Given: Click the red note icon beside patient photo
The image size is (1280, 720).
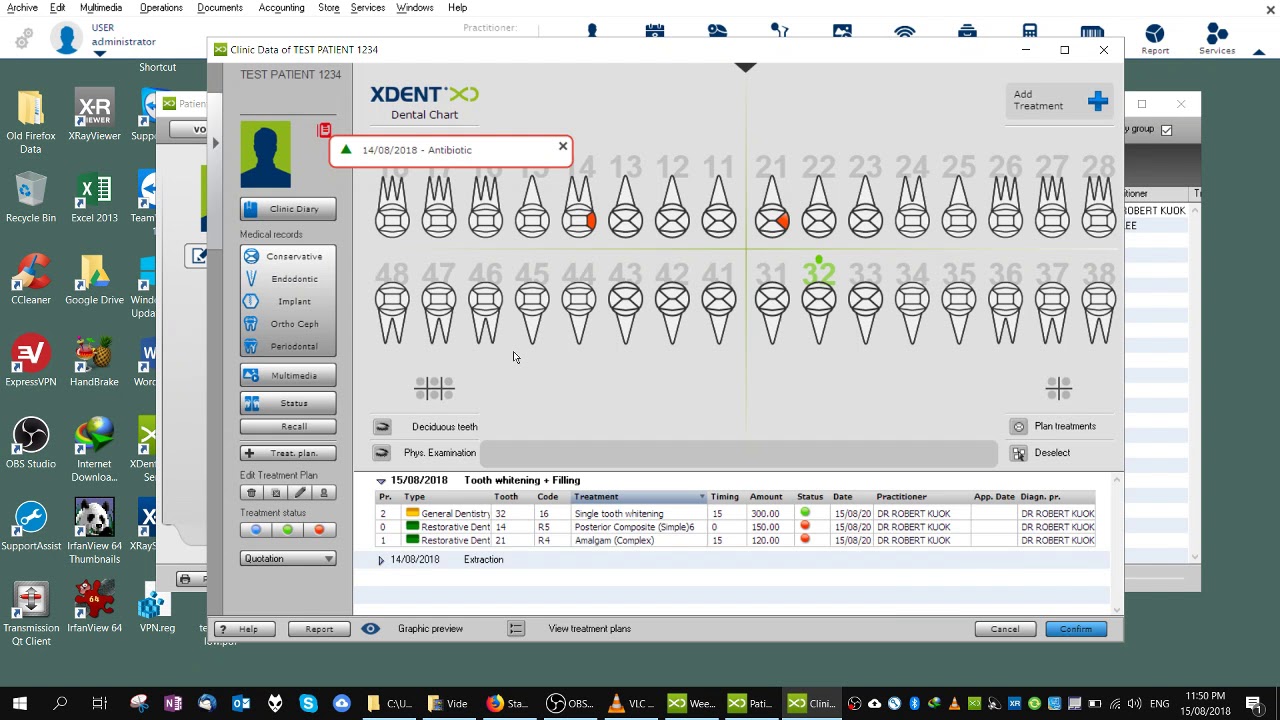Looking at the screenshot, I should [325, 131].
